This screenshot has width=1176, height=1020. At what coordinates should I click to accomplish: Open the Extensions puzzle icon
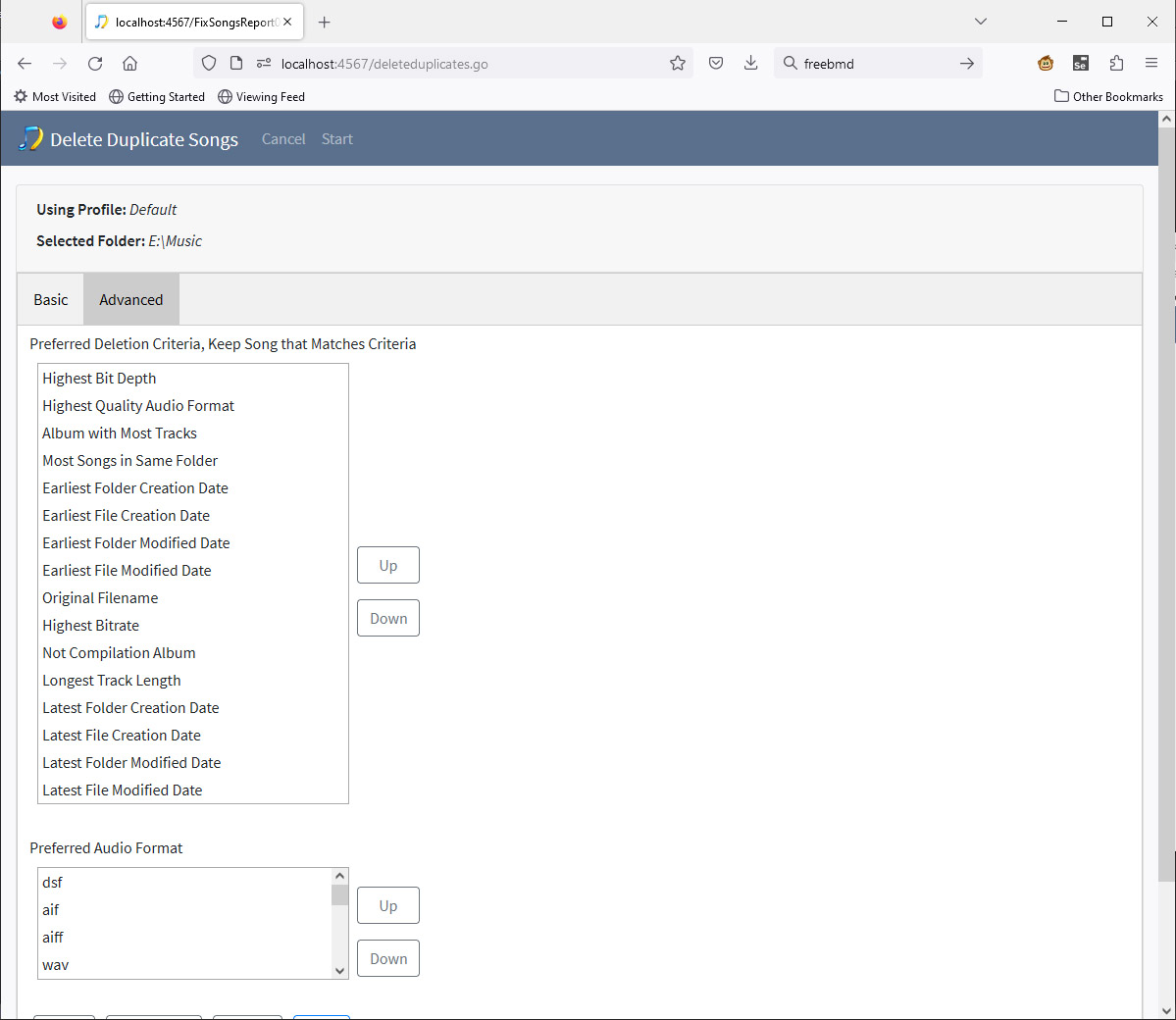[1116, 64]
